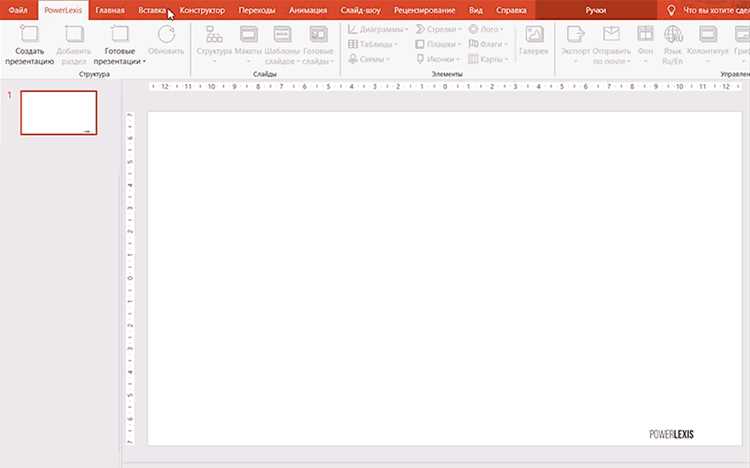The height and width of the screenshot is (468, 750).
Task: Click the Что вы хотите сделать search field
Action: click(716, 10)
